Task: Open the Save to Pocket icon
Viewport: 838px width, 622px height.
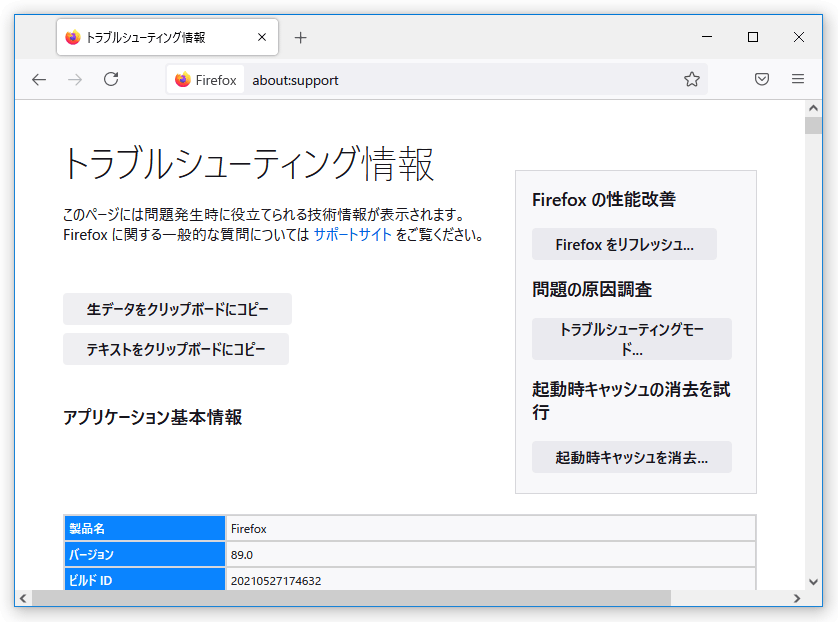Action: pos(762,80)
